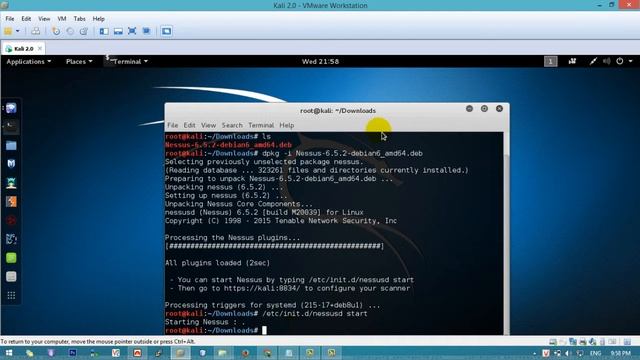This screenshot has height=360, width=640.
Task: Open the terminal window's Search menu
Action: 232,125
